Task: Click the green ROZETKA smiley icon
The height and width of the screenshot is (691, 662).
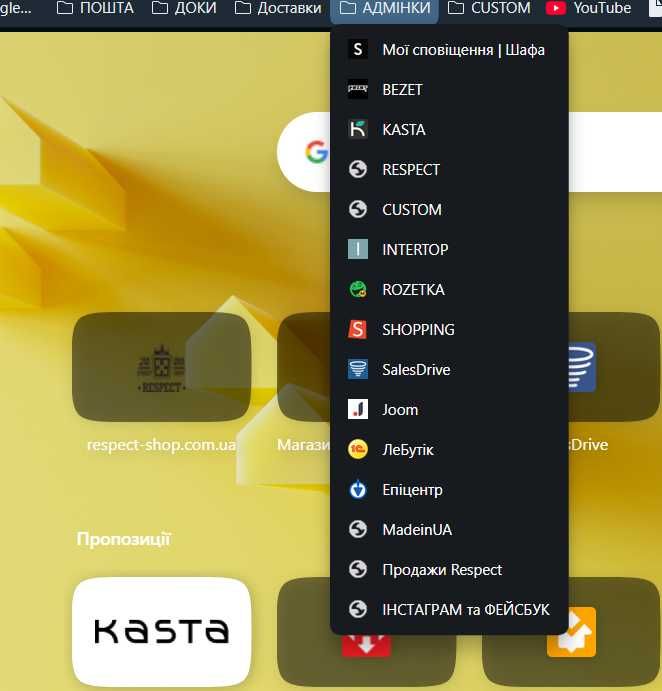Action: [x=358, y=290]
